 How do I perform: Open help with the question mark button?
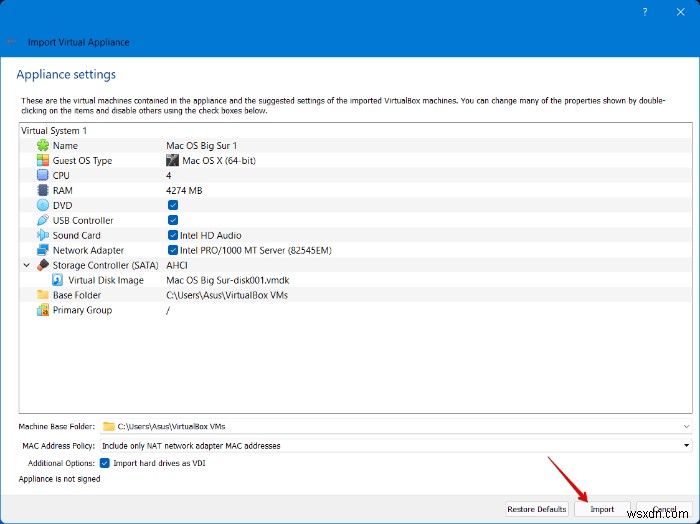(645, 12)
